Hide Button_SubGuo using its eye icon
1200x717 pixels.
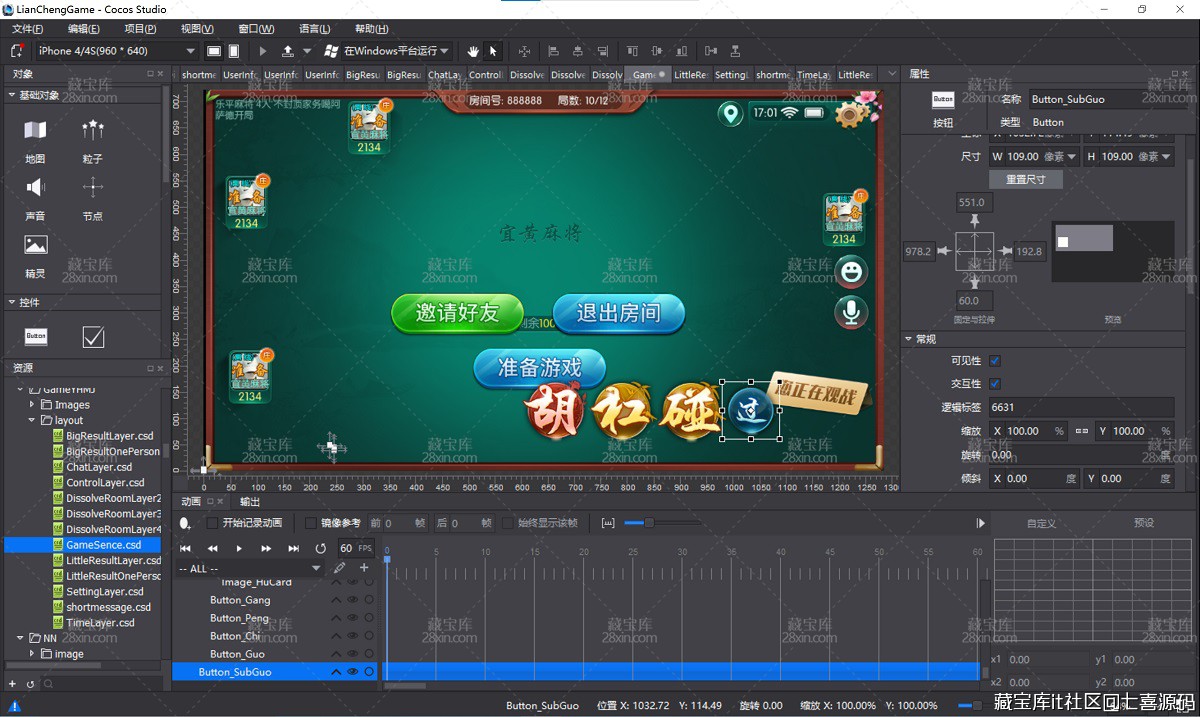[352, 672]
